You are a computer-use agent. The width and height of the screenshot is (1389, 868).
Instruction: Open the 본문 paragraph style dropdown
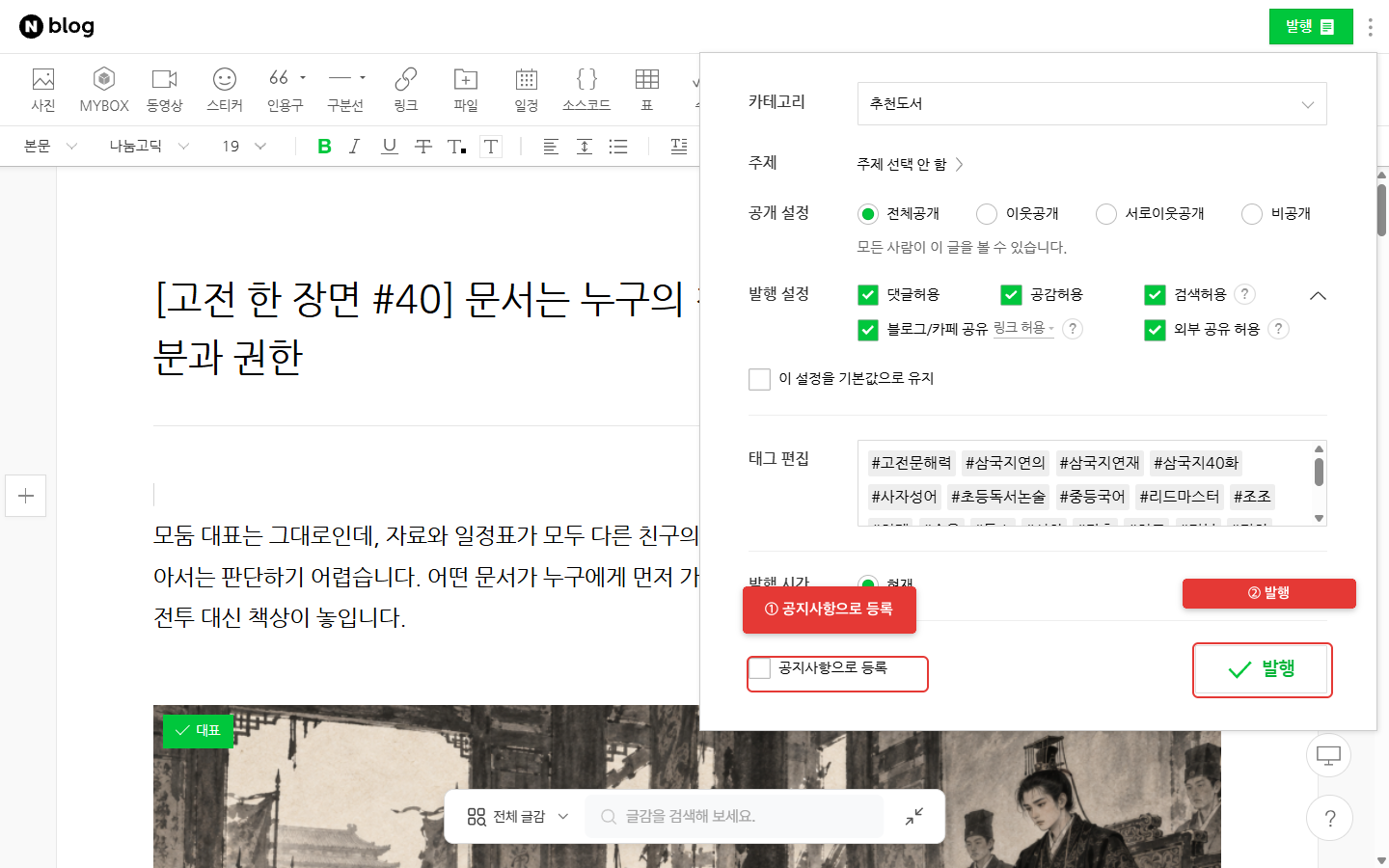coord(50,147)
